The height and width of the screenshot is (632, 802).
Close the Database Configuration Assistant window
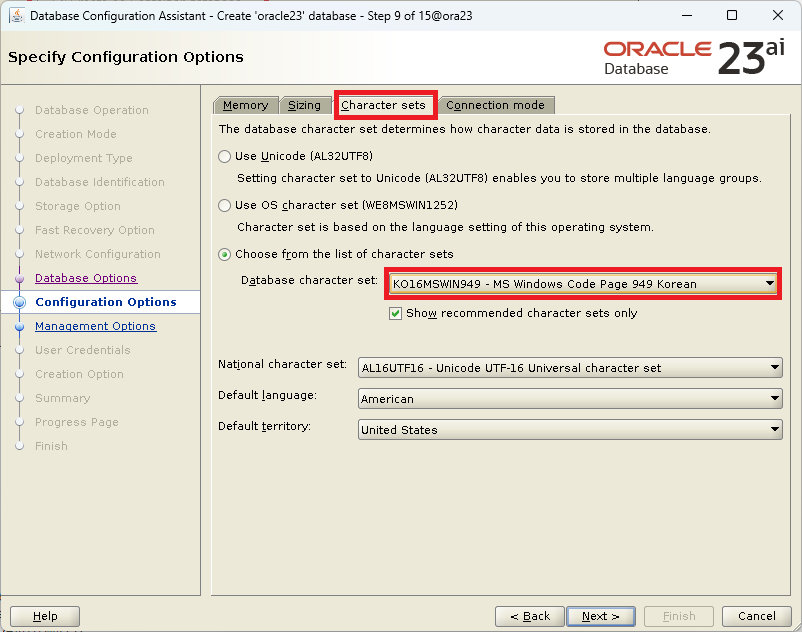pos(777,15)
